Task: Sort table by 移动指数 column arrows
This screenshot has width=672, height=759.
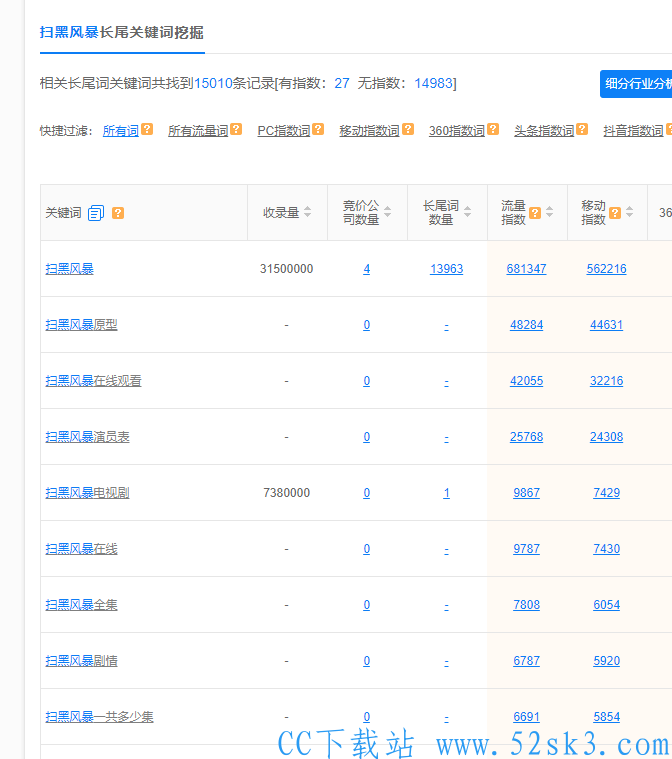Action: (629, 212)
